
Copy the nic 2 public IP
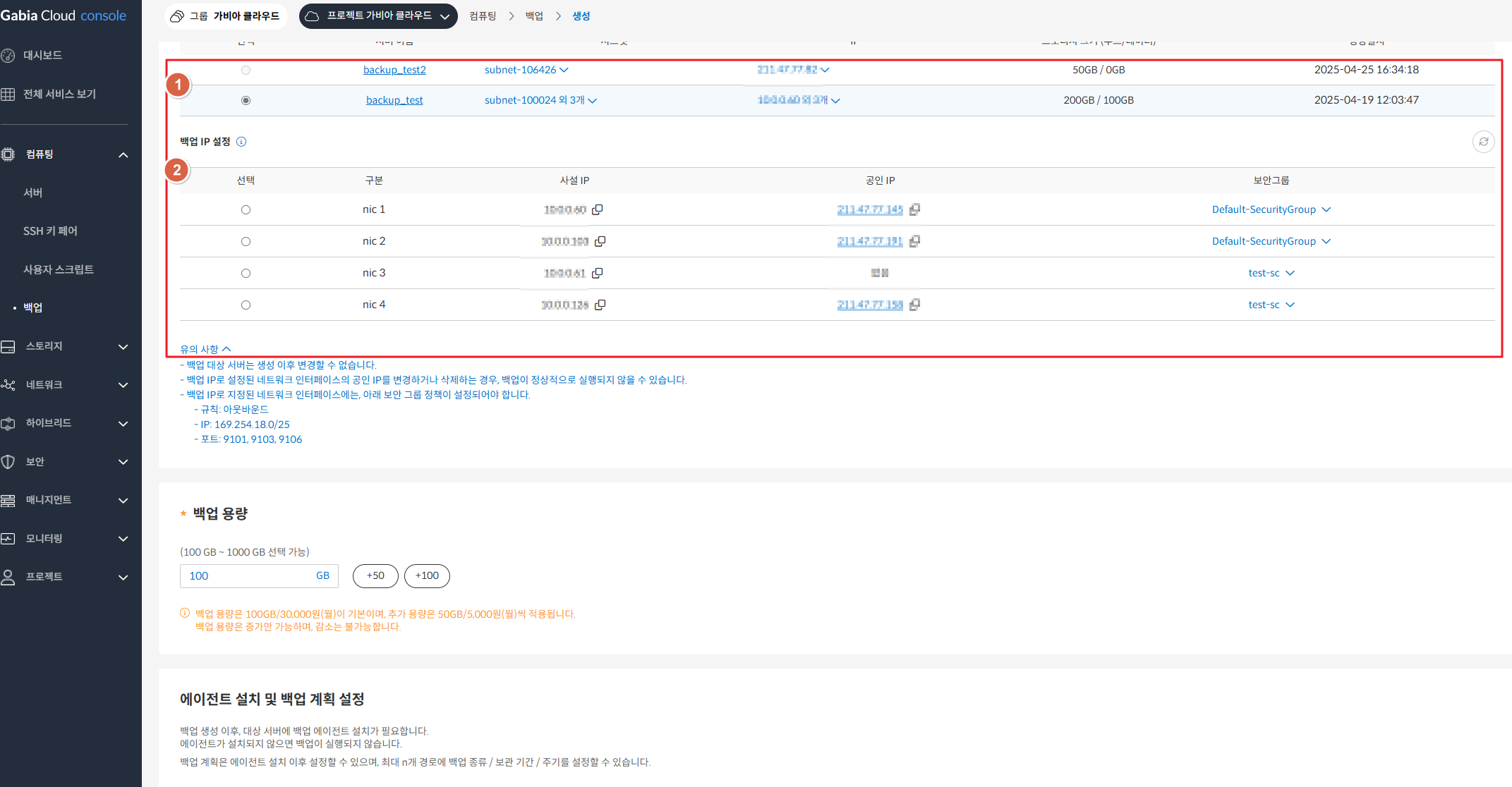pyautogui.click(x=914, y=241)
